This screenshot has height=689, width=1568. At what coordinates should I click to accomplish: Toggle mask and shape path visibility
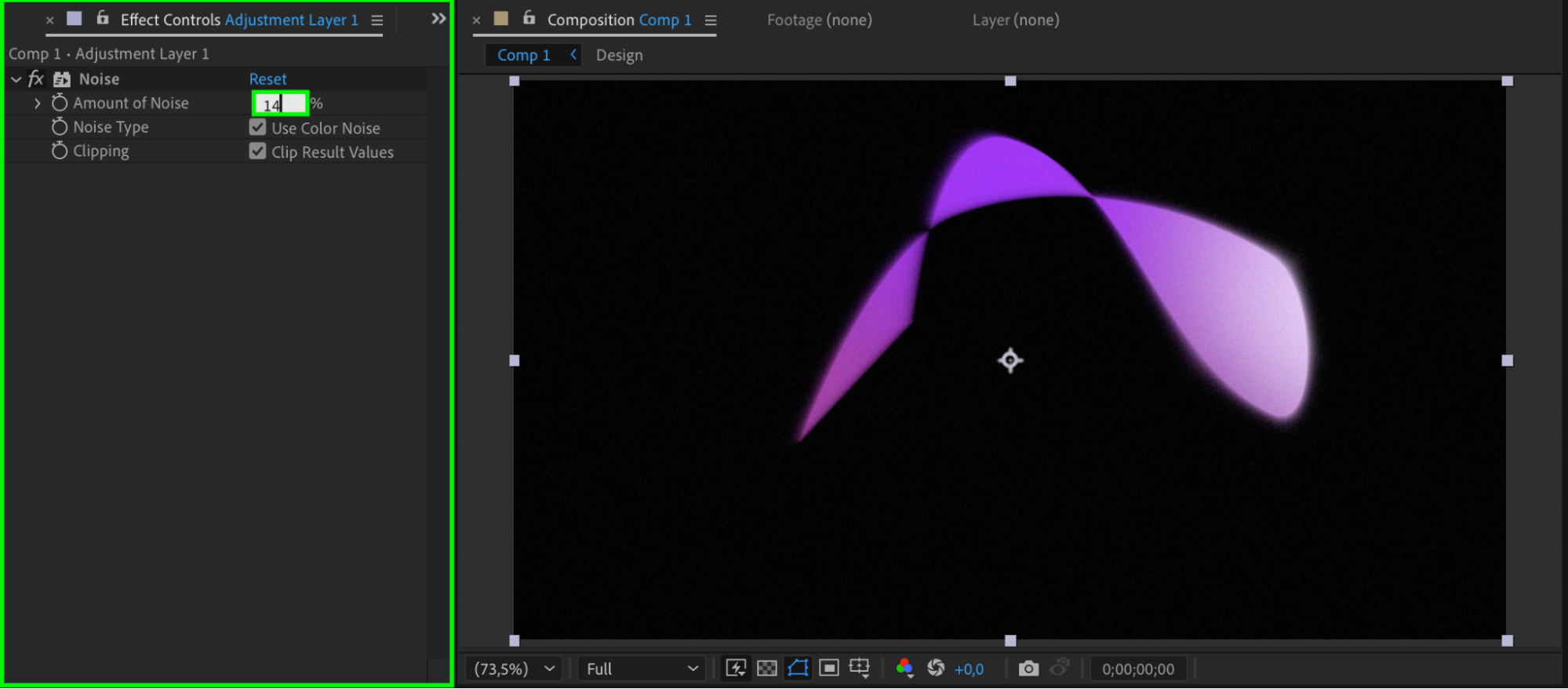[798, 668]
